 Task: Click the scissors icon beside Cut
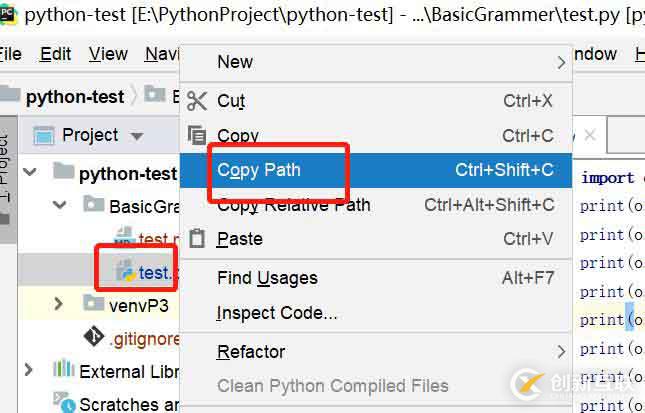(x=197, y=100)
